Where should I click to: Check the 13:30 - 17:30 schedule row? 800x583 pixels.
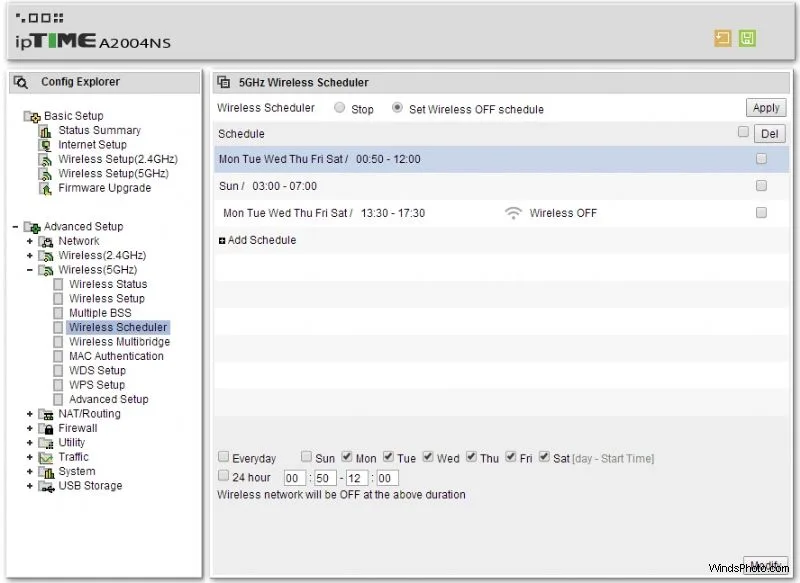point(761,213)
